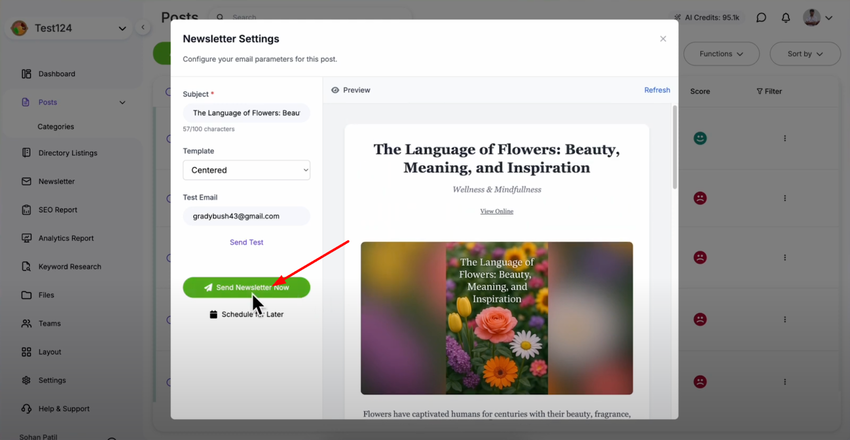Open the Template dropdown set to Centered
The height and width of the screenshot is (440, 850).
click(246, 170)
